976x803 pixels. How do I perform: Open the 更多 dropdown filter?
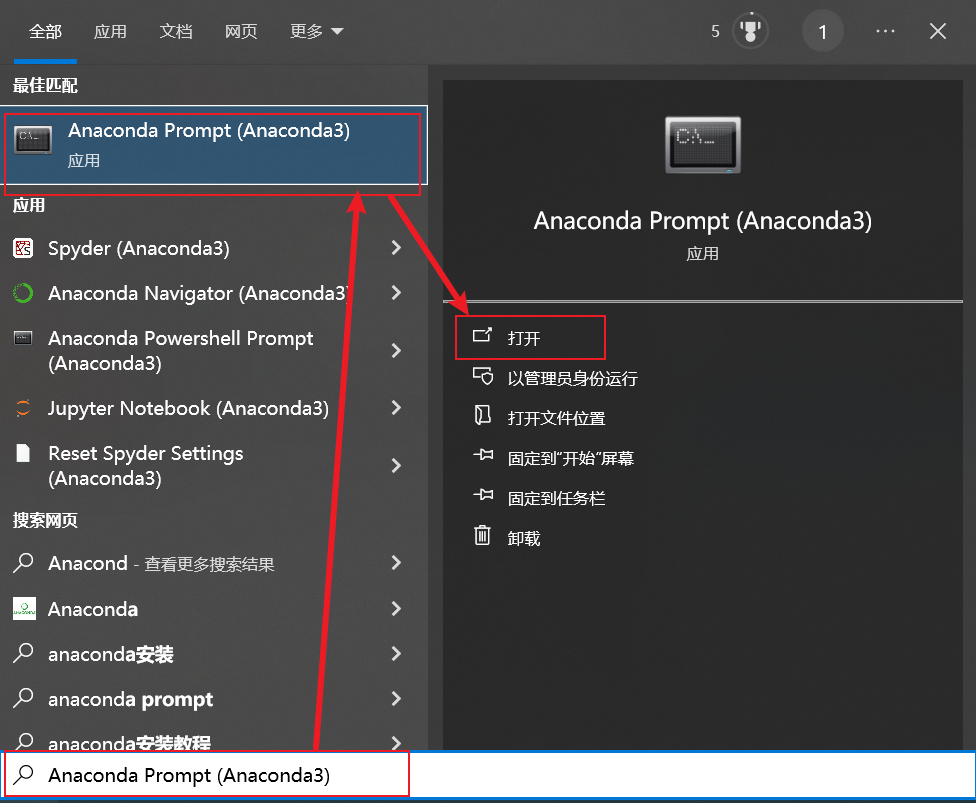pyautogui.click(x=316, y=31)
